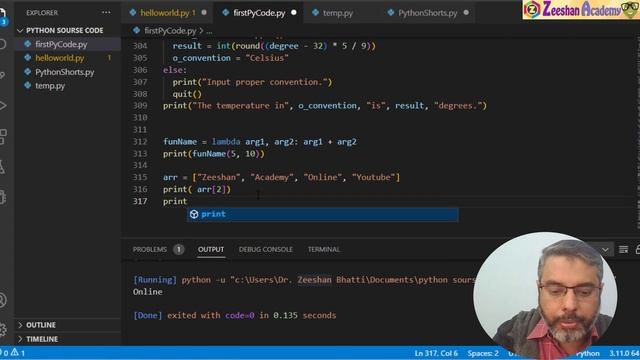Select firstPyCode.py in the Explorer tree

[67, 44]
